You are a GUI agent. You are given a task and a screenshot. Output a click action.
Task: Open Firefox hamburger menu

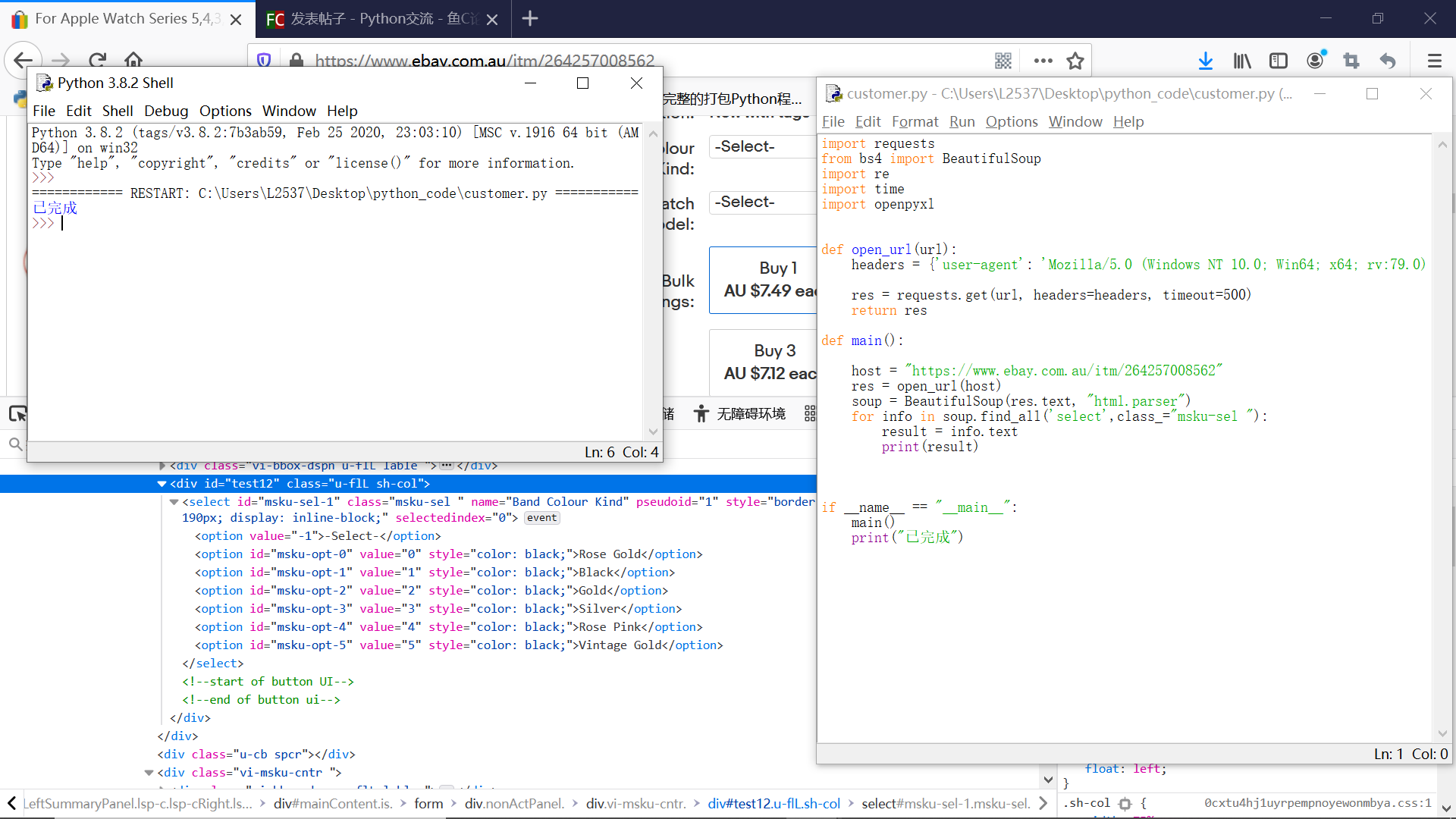(x=1434, y=61)
